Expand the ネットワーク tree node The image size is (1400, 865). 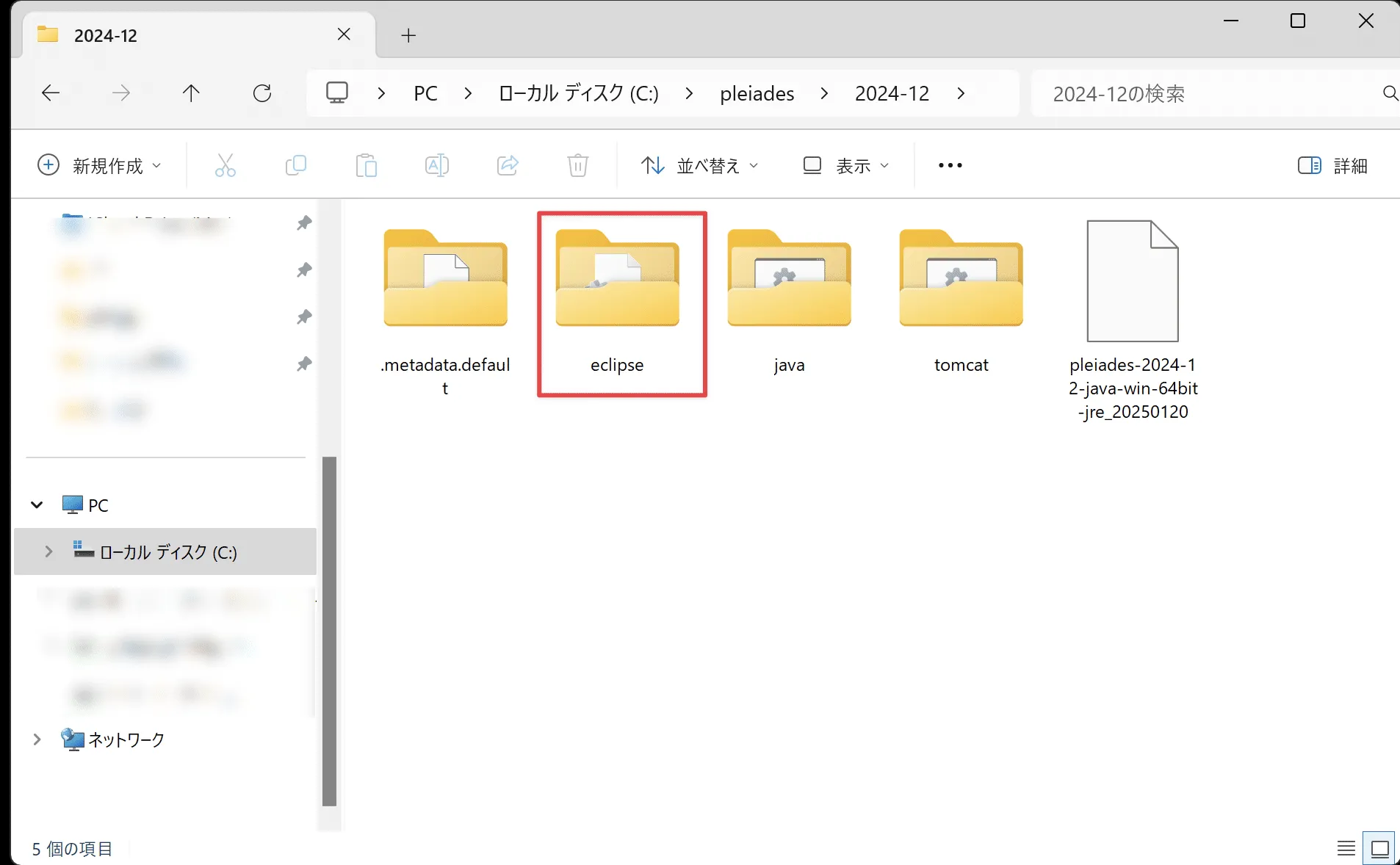click(x=37, y=739)
